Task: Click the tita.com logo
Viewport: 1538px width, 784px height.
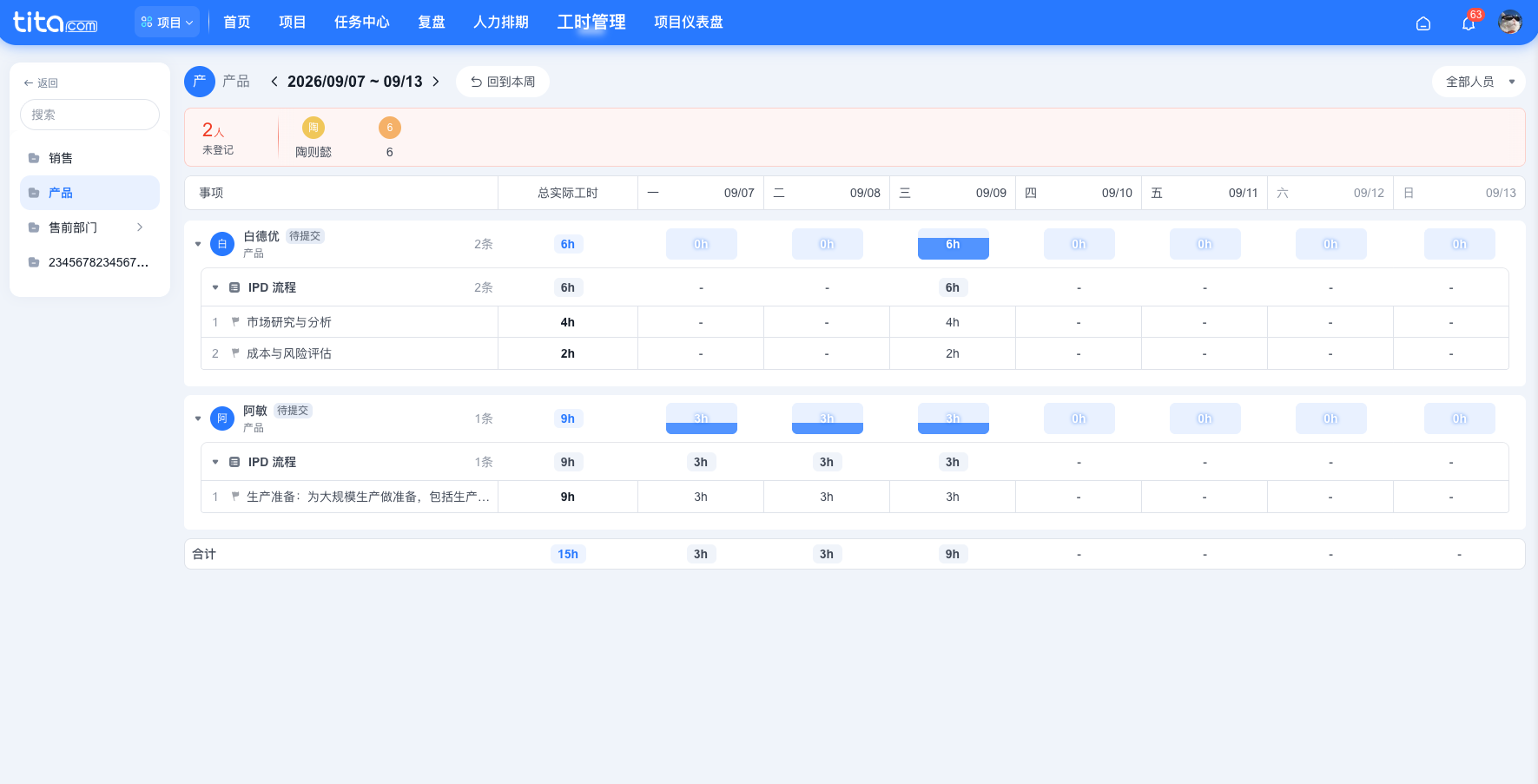Action: click(x=55, y=22)
